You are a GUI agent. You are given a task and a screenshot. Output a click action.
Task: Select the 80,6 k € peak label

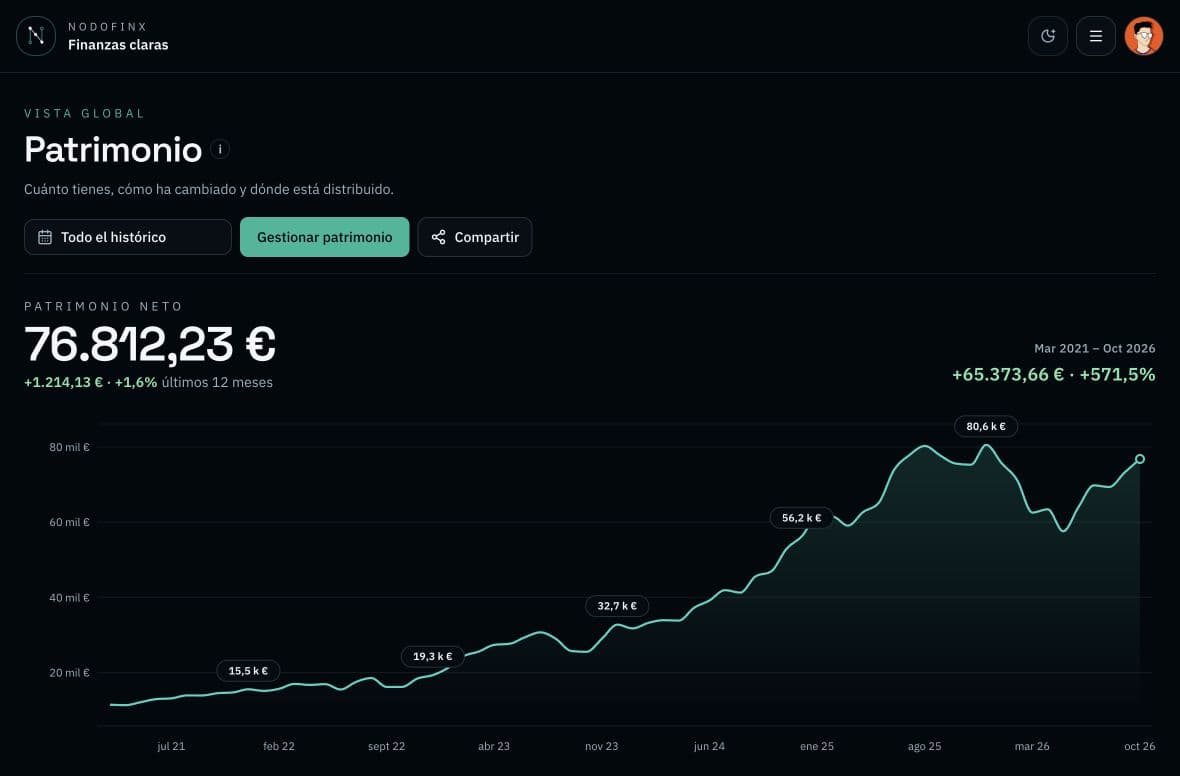[x=986, y=426]
